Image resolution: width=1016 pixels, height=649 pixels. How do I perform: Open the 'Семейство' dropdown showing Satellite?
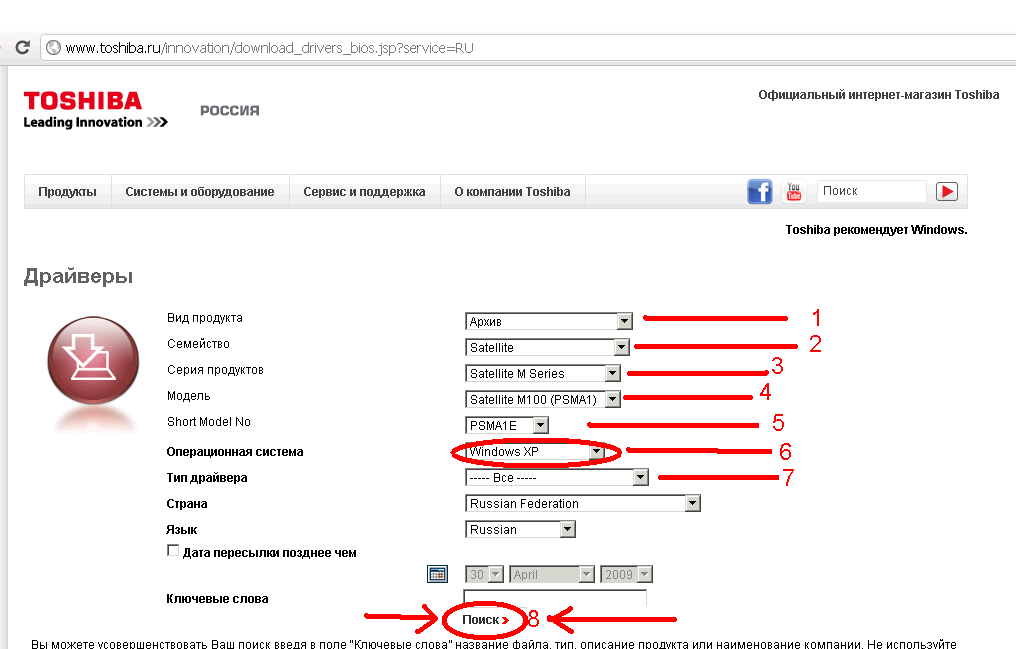coord(548,347)
